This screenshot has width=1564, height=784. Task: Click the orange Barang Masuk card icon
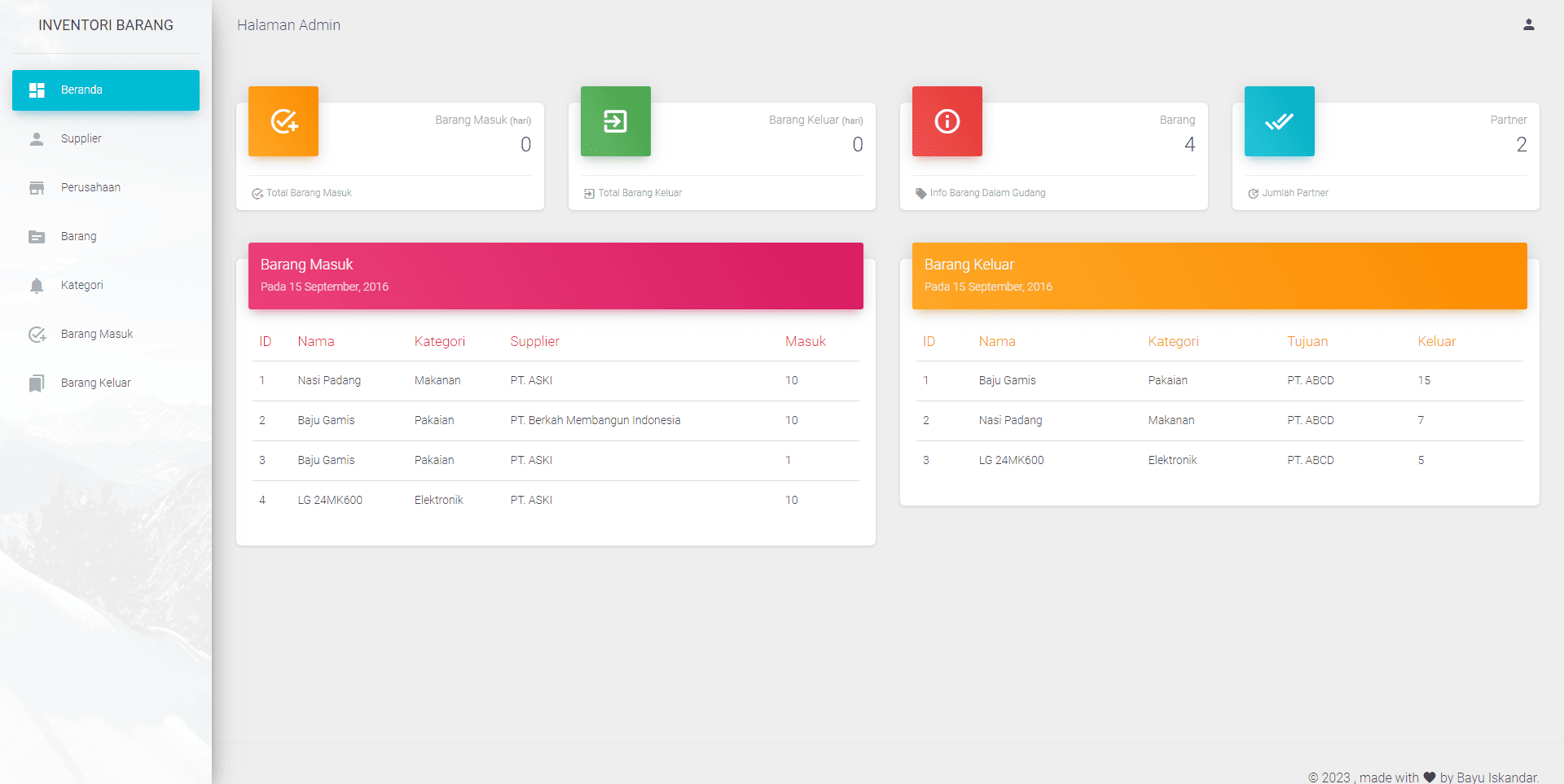283,121
